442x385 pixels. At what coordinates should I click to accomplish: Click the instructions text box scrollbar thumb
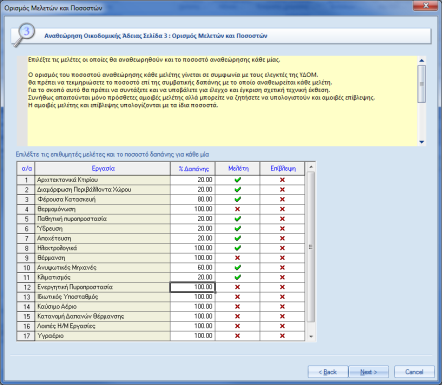[422, 84]
